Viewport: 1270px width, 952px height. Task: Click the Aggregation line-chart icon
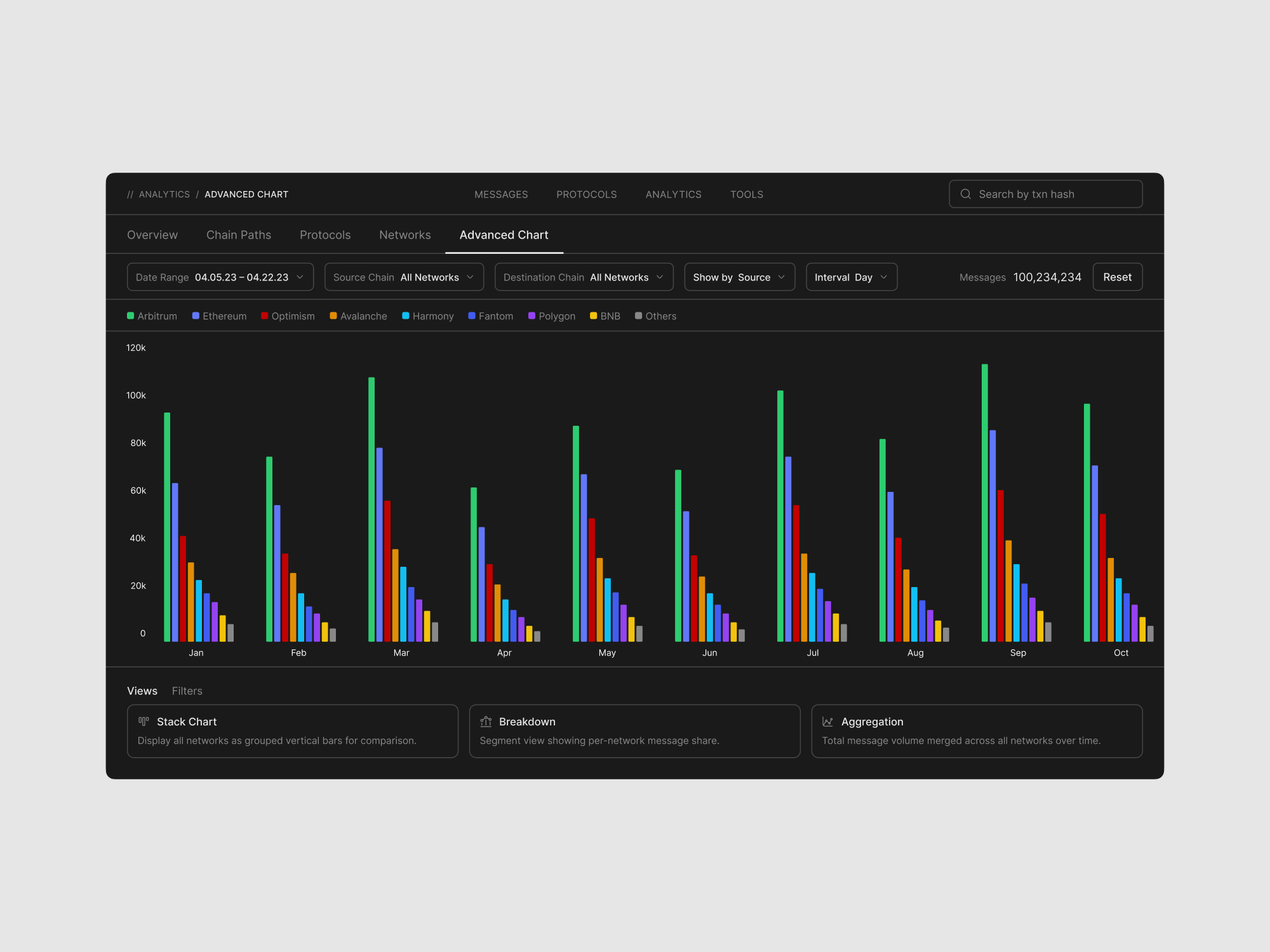click(x=827, y=722)
